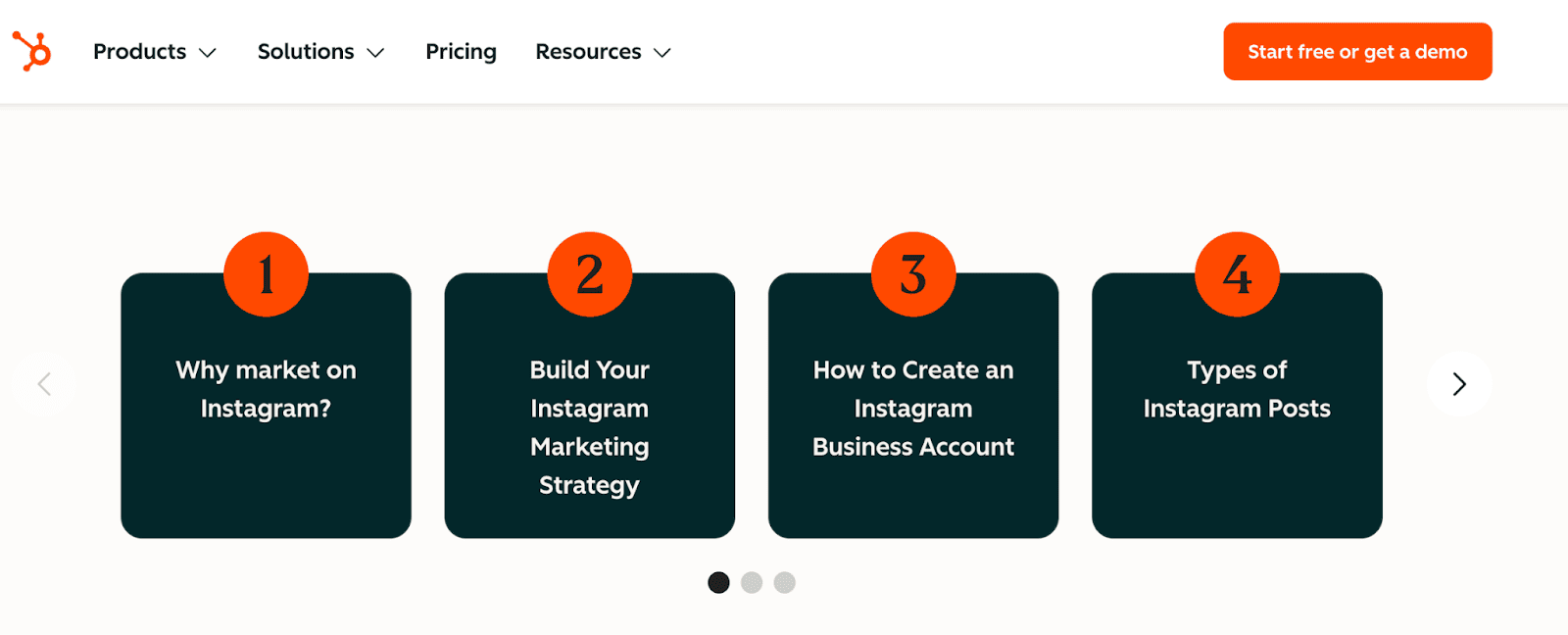Advance carousel with the right arrow
Image resolution: width=1568 pixels, height=635 pixels.
(1458, 384)
